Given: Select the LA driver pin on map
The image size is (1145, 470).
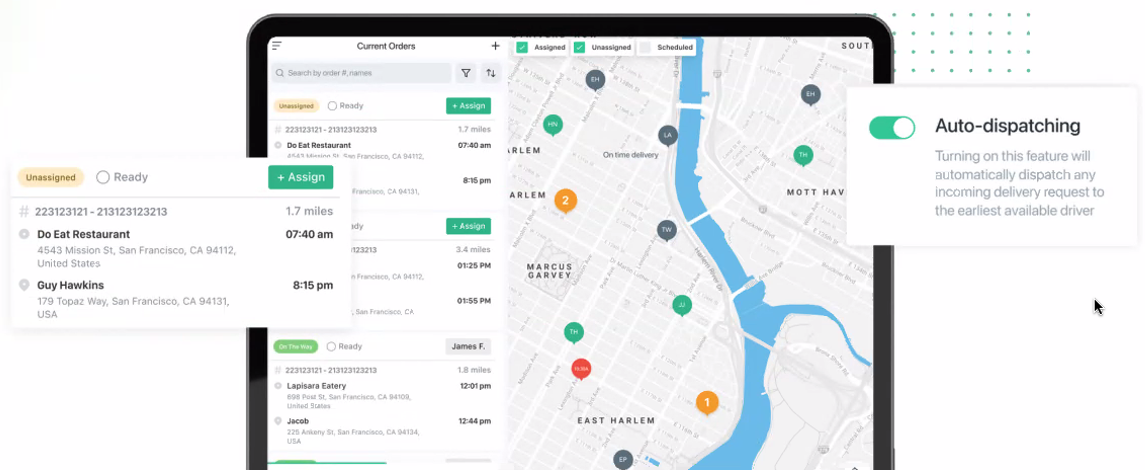Looking at the screenshot, I should click(668, 134).
